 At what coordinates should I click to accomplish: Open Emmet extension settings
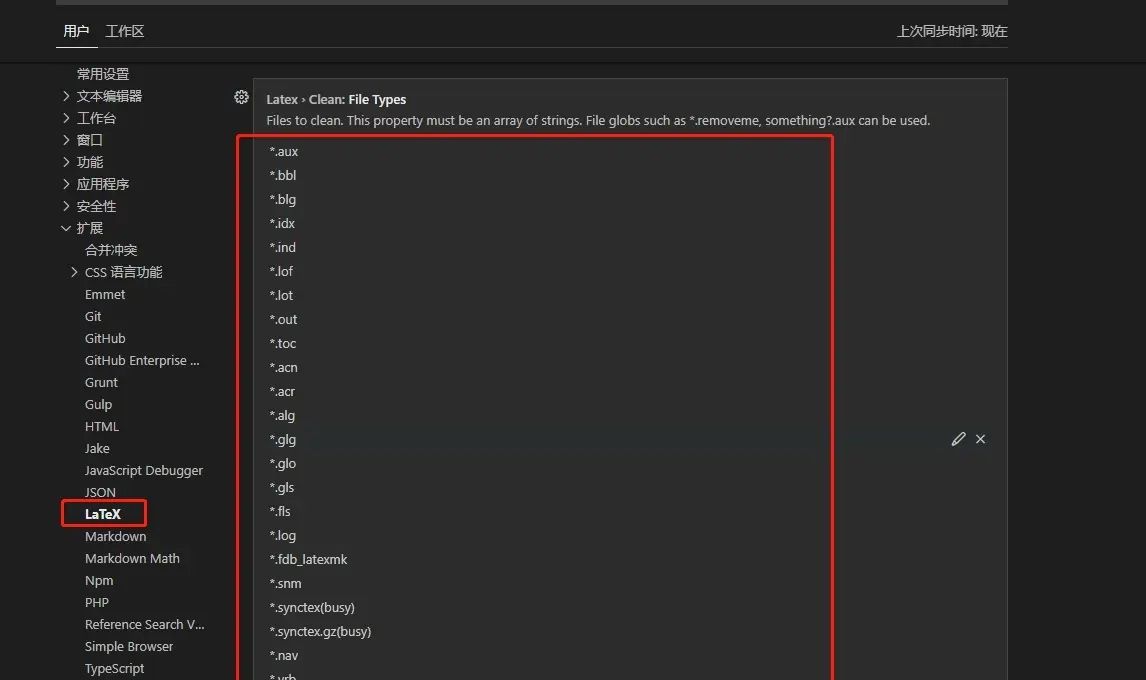pyautogui.click(x=105, y=294)
